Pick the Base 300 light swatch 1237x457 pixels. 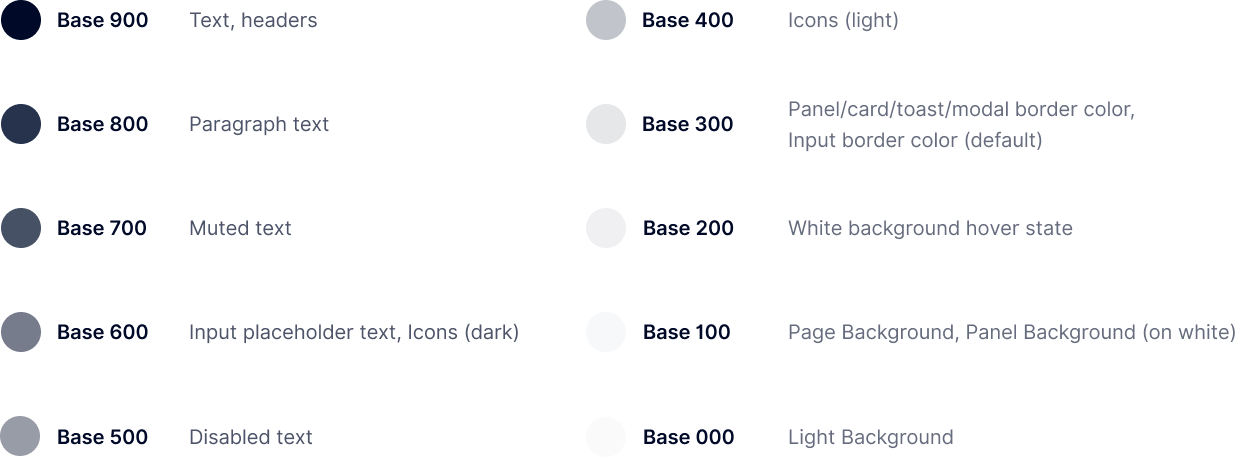click(x=606, y=124)
